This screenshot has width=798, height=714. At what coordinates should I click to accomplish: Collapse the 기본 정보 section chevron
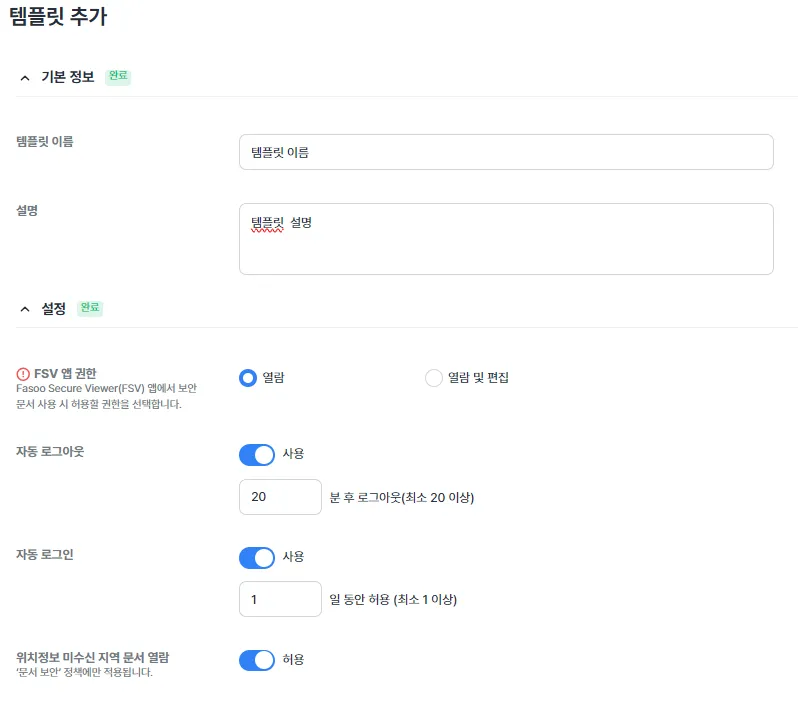click(x=25, y=78)
